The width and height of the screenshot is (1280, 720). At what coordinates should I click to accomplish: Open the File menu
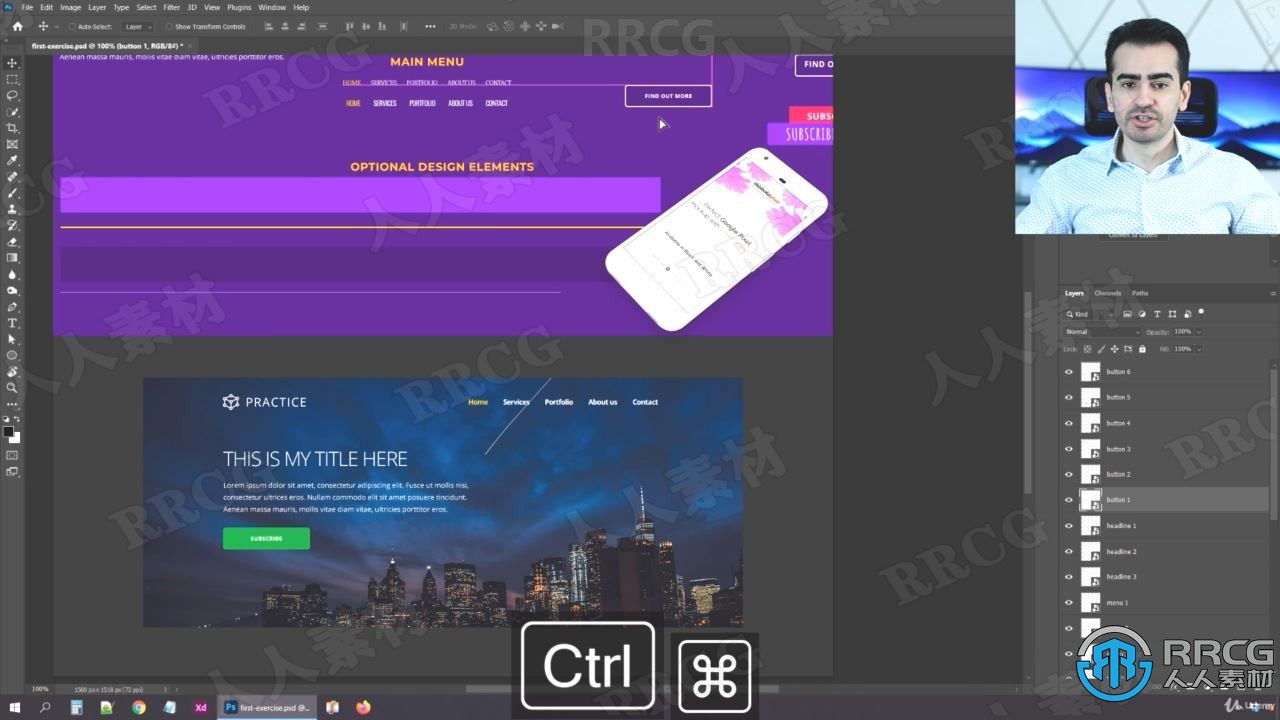pos(27,7)
